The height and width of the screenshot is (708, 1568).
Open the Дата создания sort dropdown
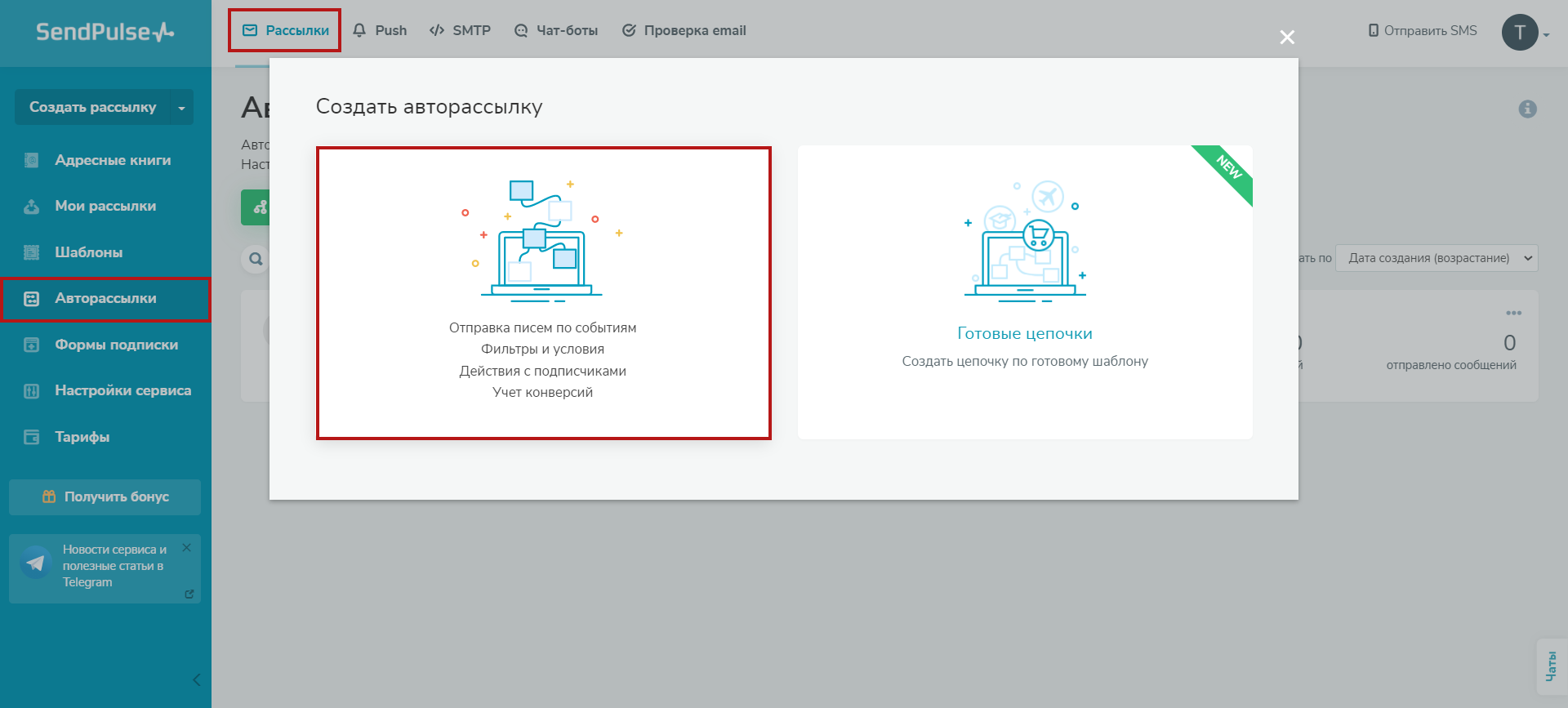(x=1437, y=258)
